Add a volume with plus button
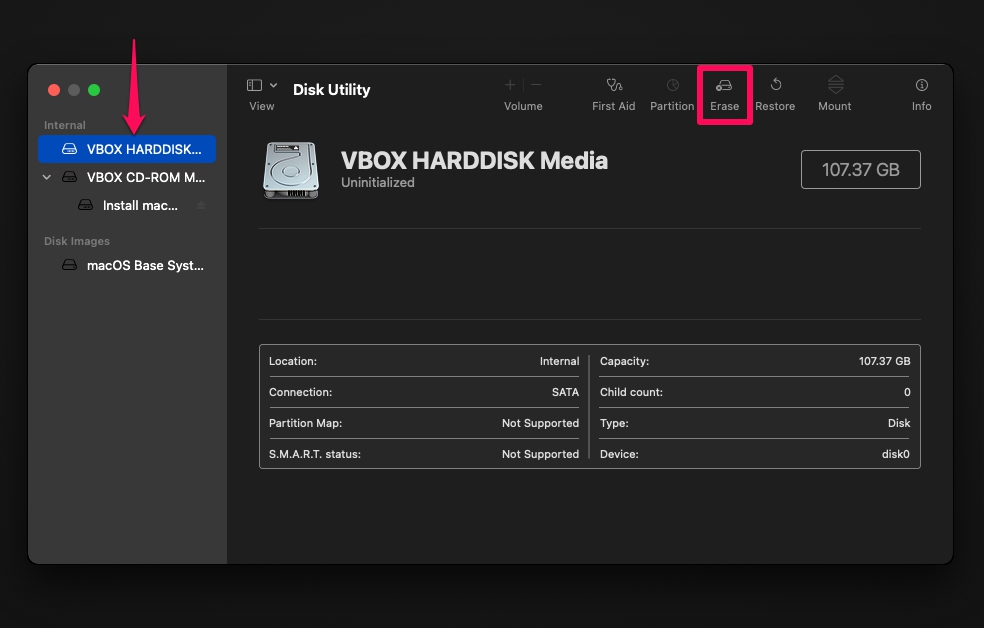 (510, 85)
